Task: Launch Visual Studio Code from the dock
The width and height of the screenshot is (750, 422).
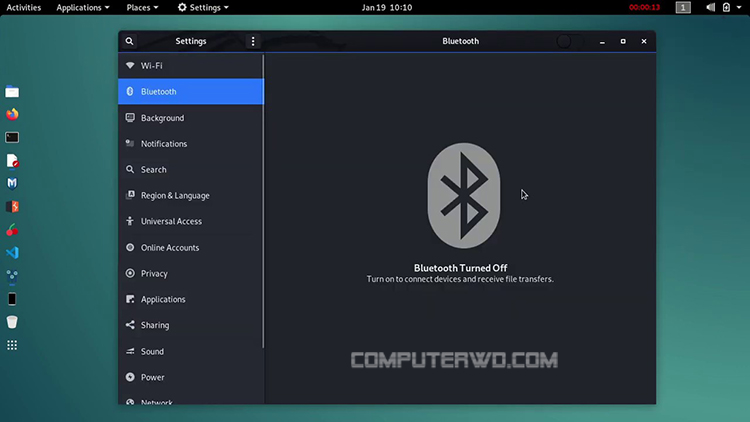Action: (12, 253)
